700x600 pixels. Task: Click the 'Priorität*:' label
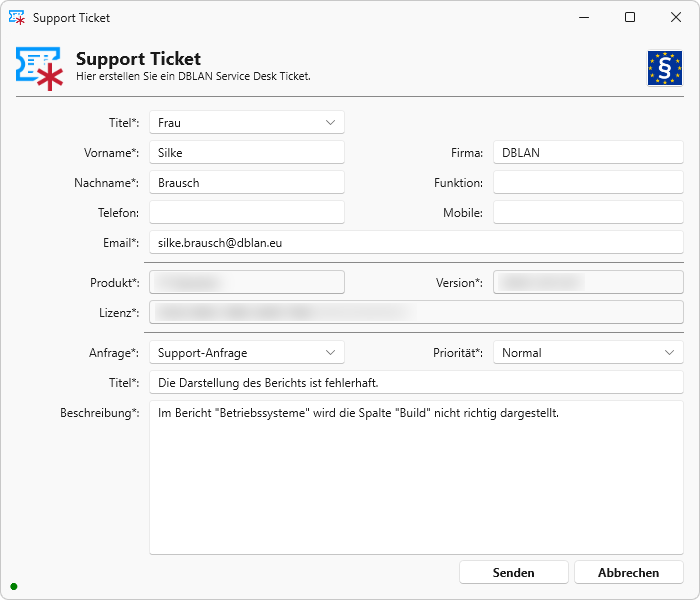coord(458,353)
